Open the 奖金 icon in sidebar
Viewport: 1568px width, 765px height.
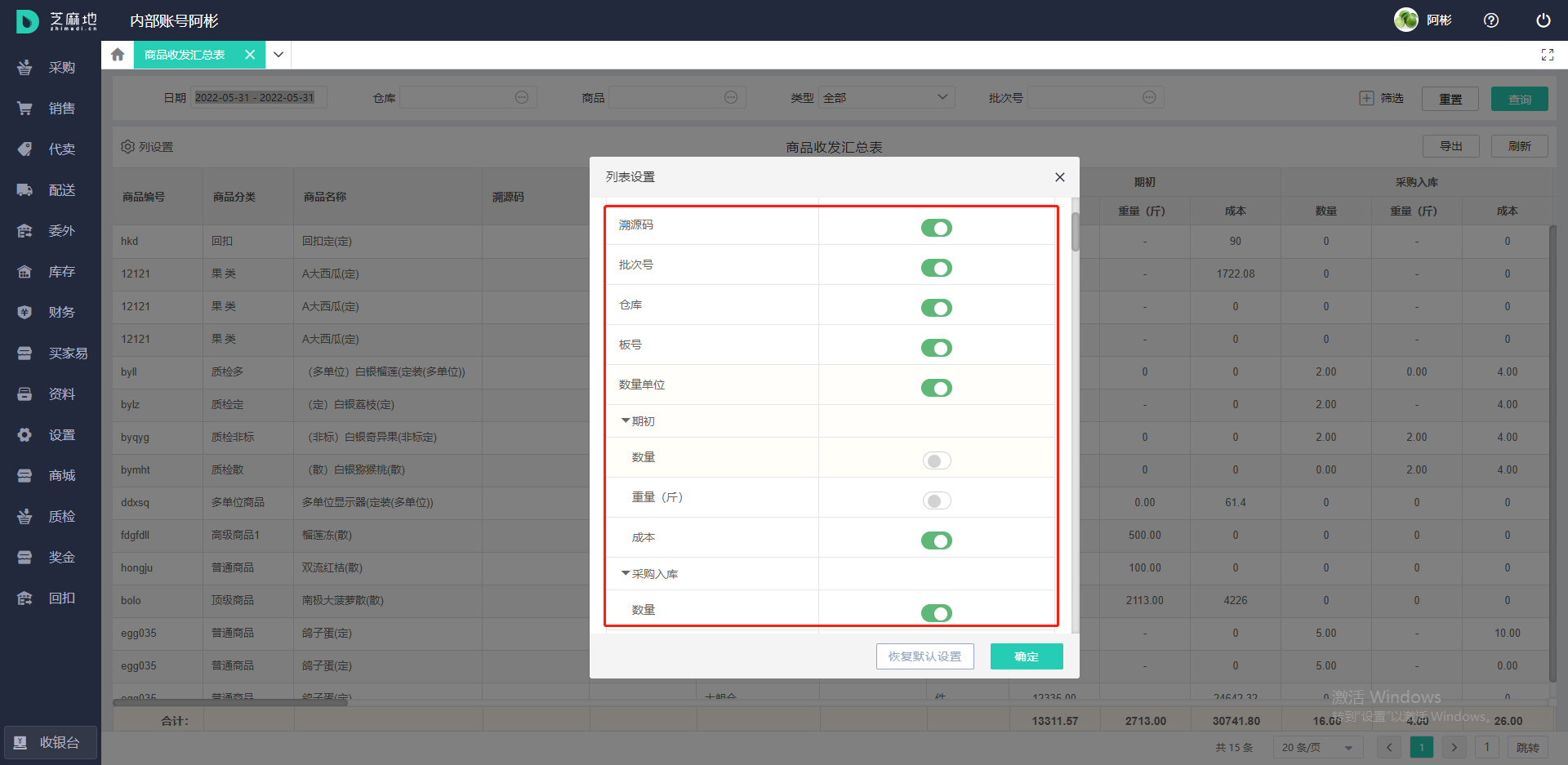[24, 557]
